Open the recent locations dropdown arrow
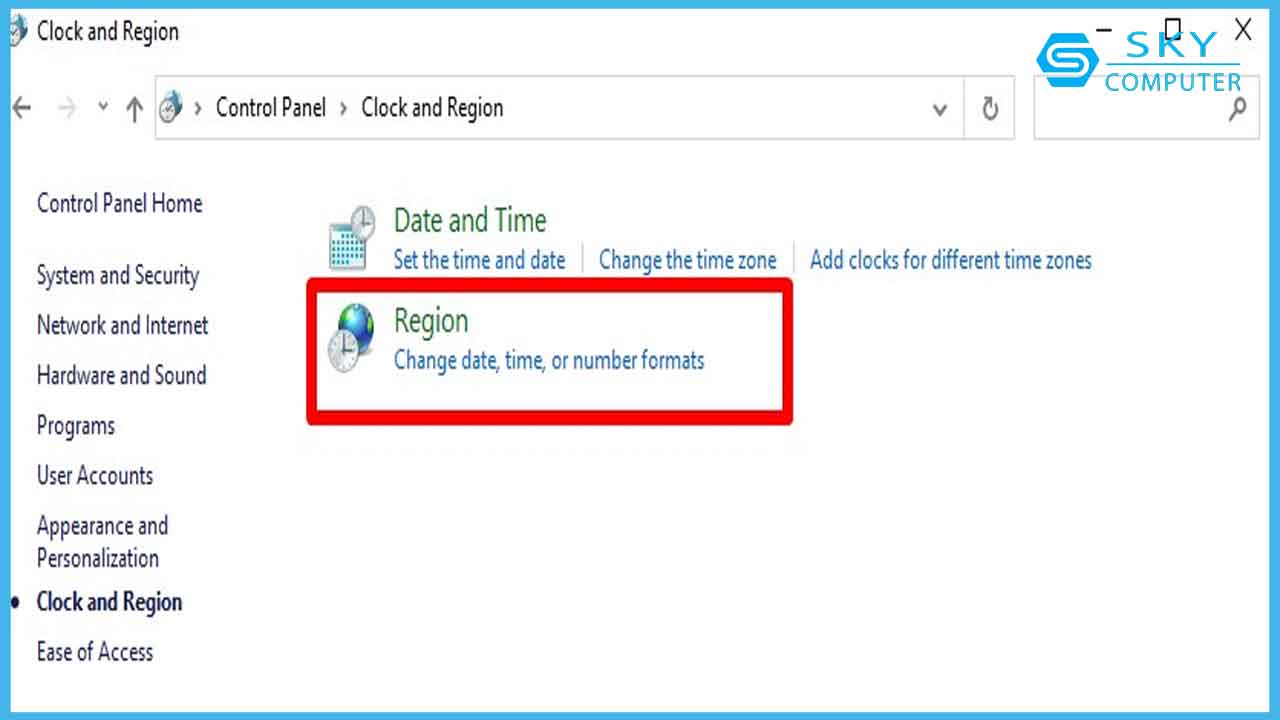This screenshot has height=720, width=1280. click(102, 108)
